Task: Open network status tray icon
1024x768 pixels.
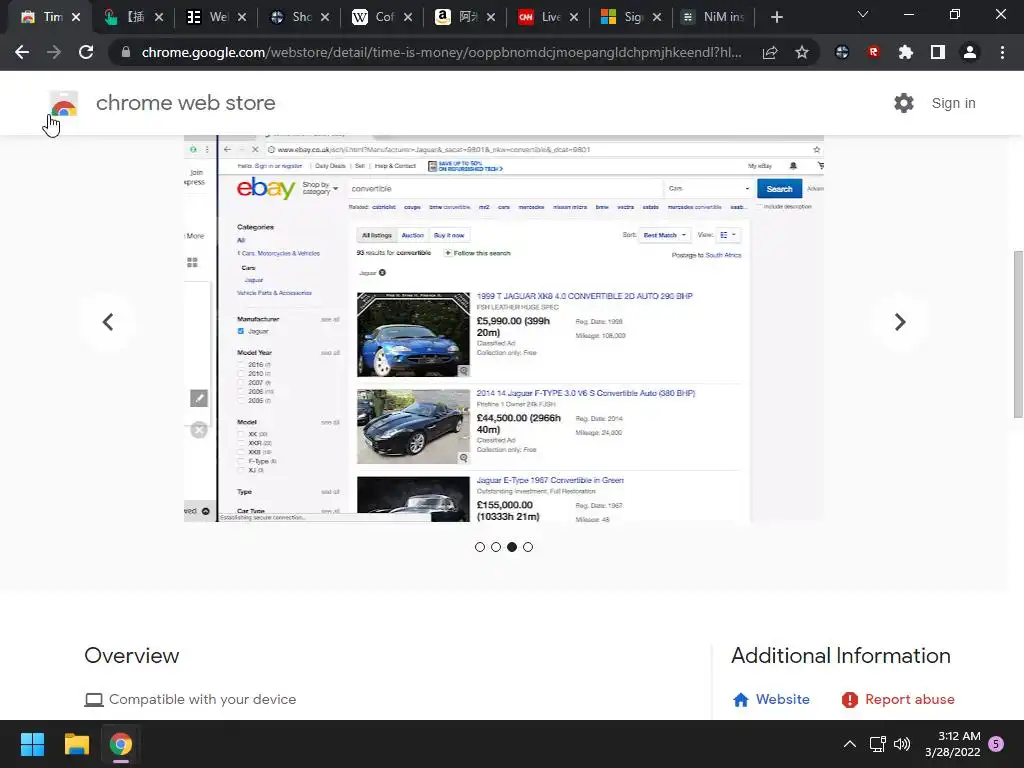Action: point(877,744)
